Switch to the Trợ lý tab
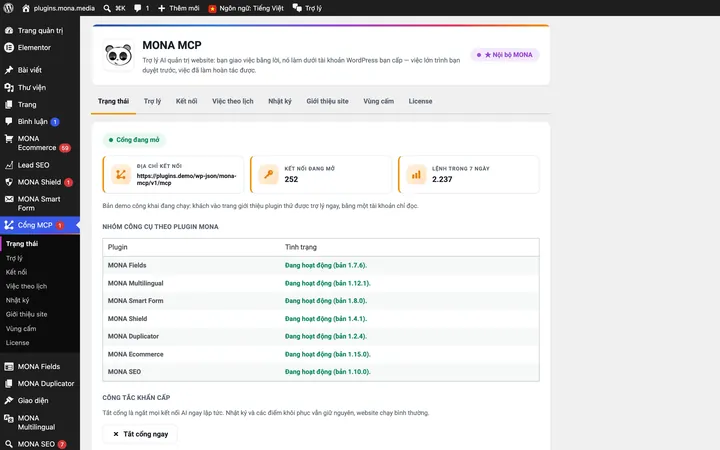The image size is (720, 450). 152,101
